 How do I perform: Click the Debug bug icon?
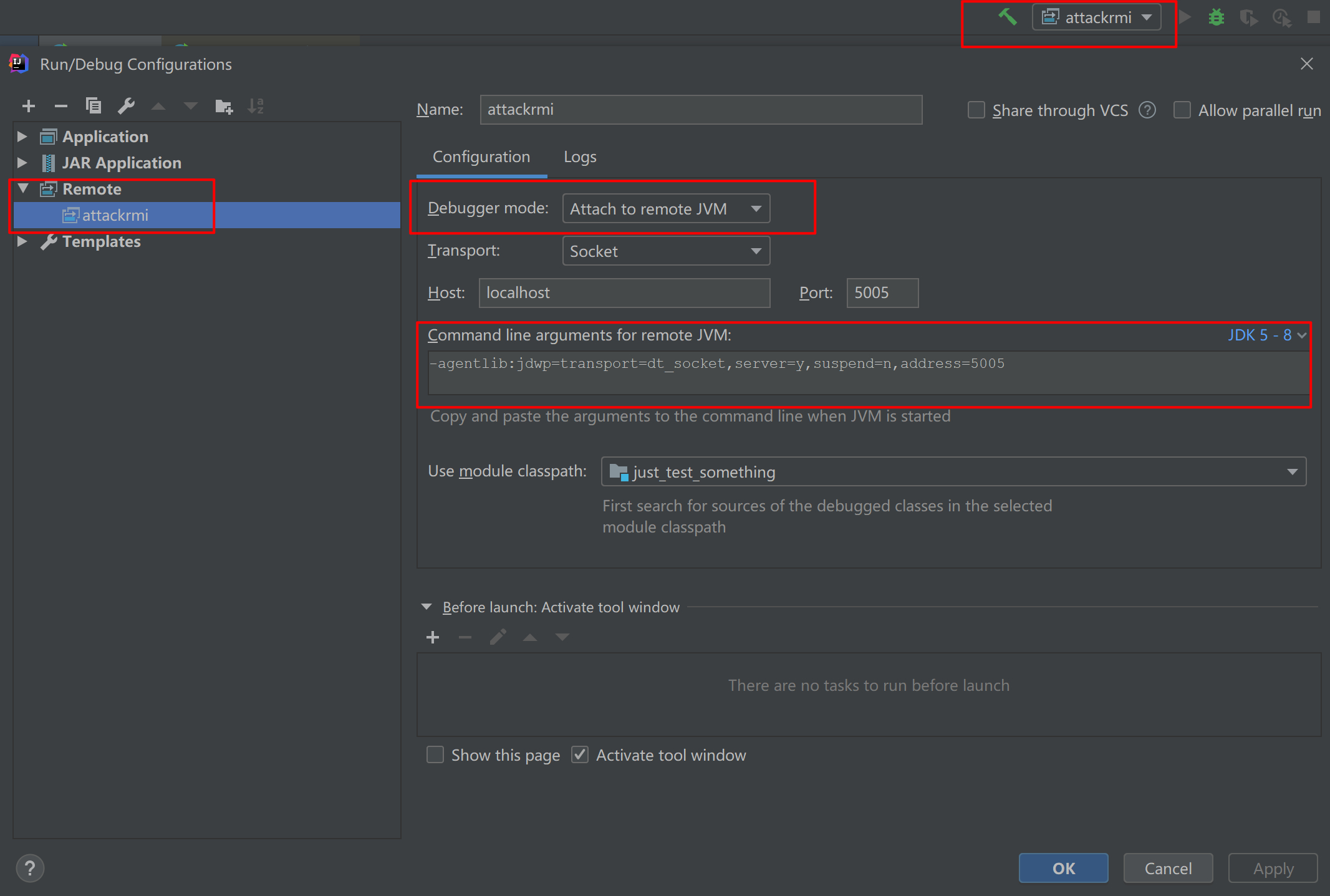[1216, 17]
